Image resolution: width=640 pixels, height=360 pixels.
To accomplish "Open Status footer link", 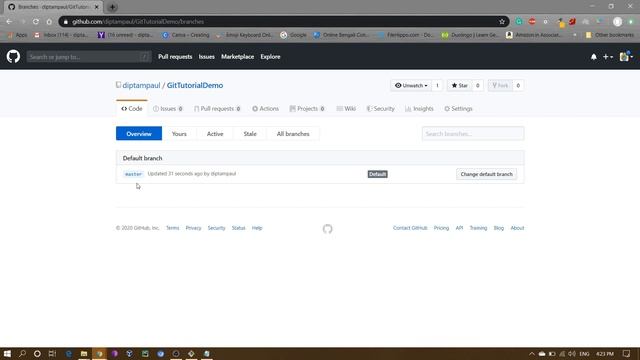I will (238, 228).
